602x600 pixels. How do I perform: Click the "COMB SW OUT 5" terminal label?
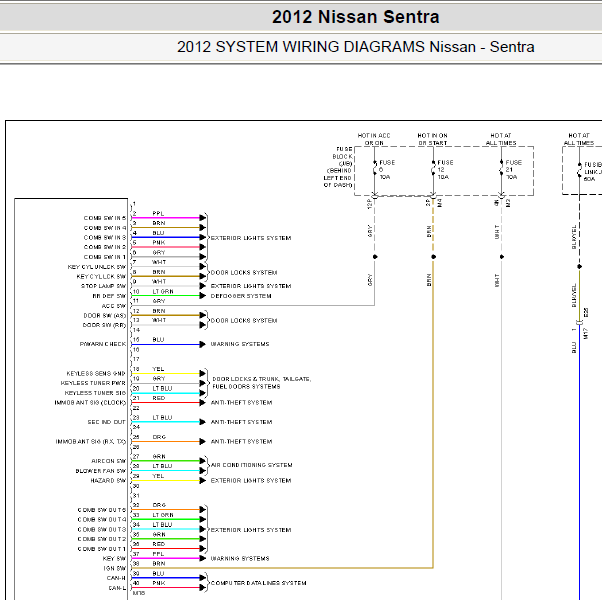coord(102,510)
